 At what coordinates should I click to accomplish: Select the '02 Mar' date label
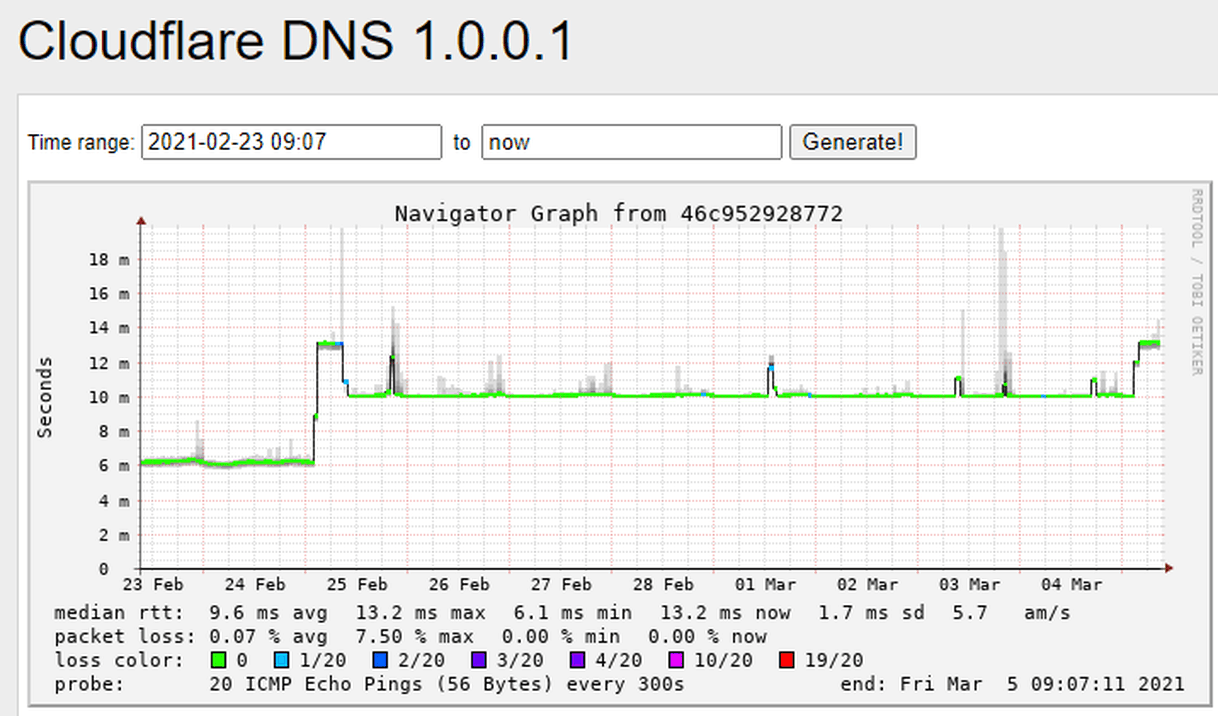point(869,585)
